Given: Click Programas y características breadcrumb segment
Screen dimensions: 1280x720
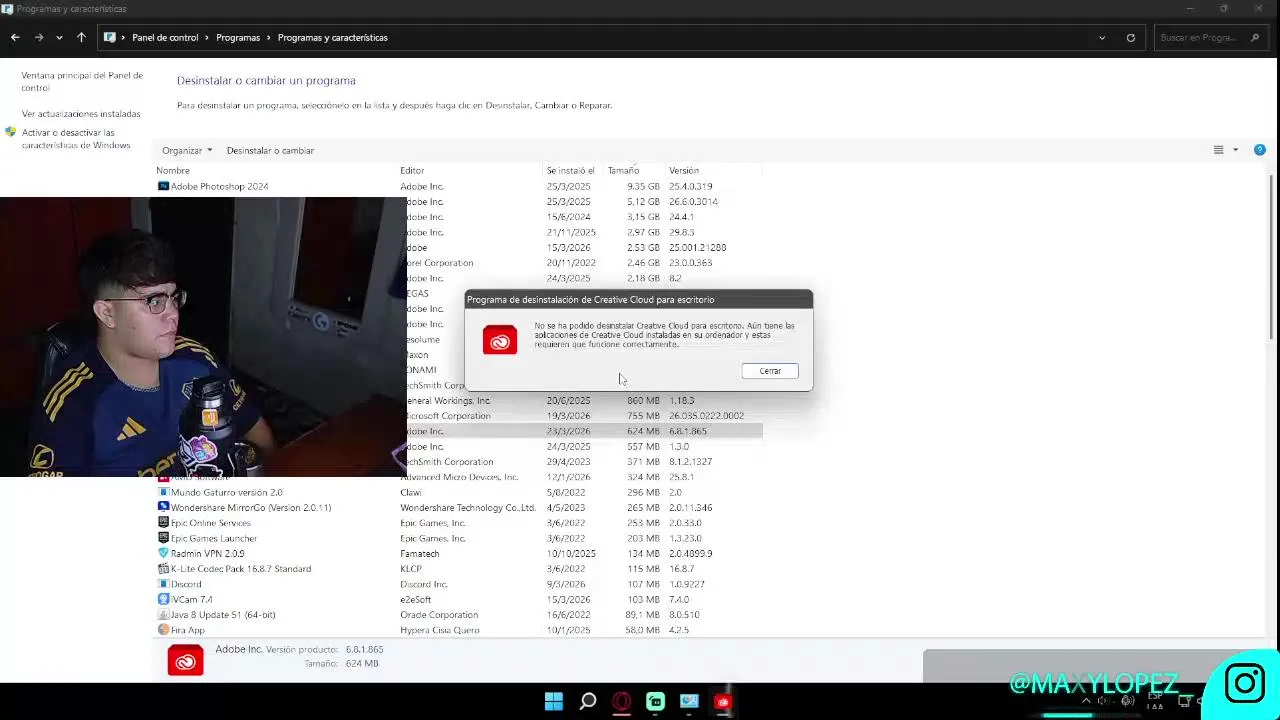Looking at the screenshot, I should click(333, 38).
